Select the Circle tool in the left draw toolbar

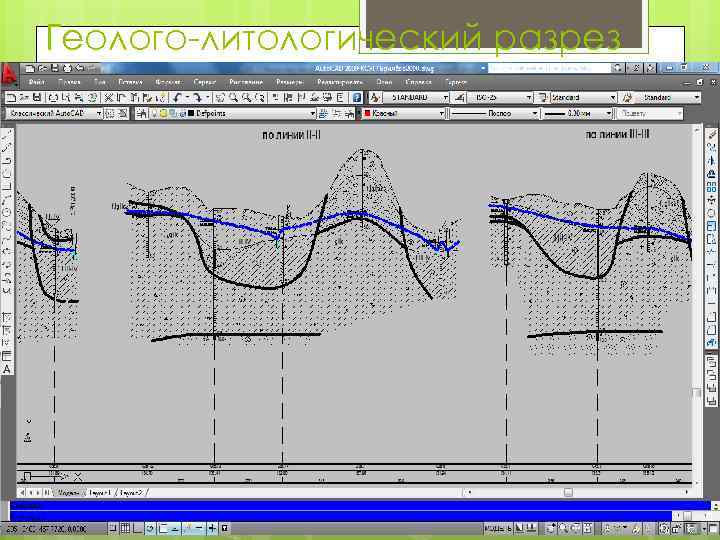(7, 212)
